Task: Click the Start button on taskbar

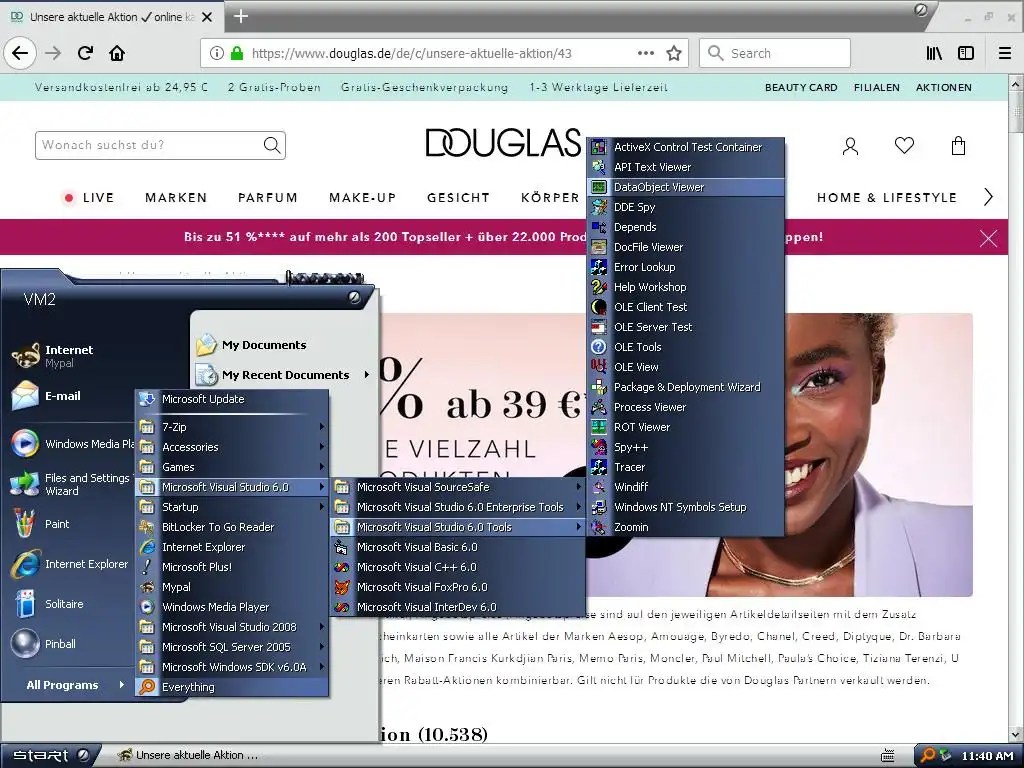Action: point(50,756)
